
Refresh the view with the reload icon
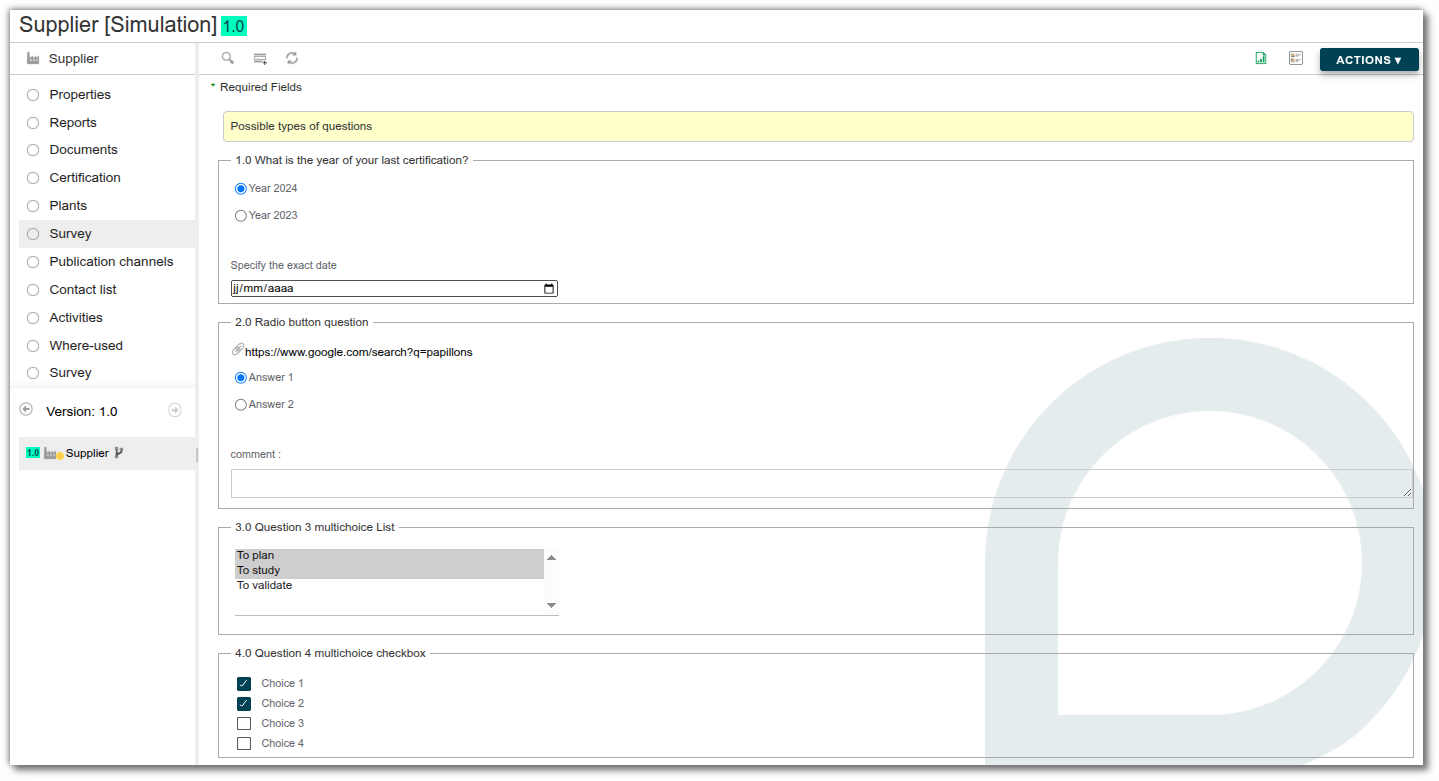pos(291,58)
